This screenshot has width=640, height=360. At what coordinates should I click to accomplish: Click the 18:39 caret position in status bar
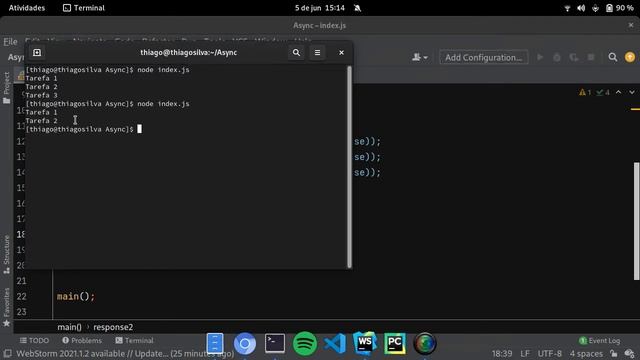[x=502, y=353]
